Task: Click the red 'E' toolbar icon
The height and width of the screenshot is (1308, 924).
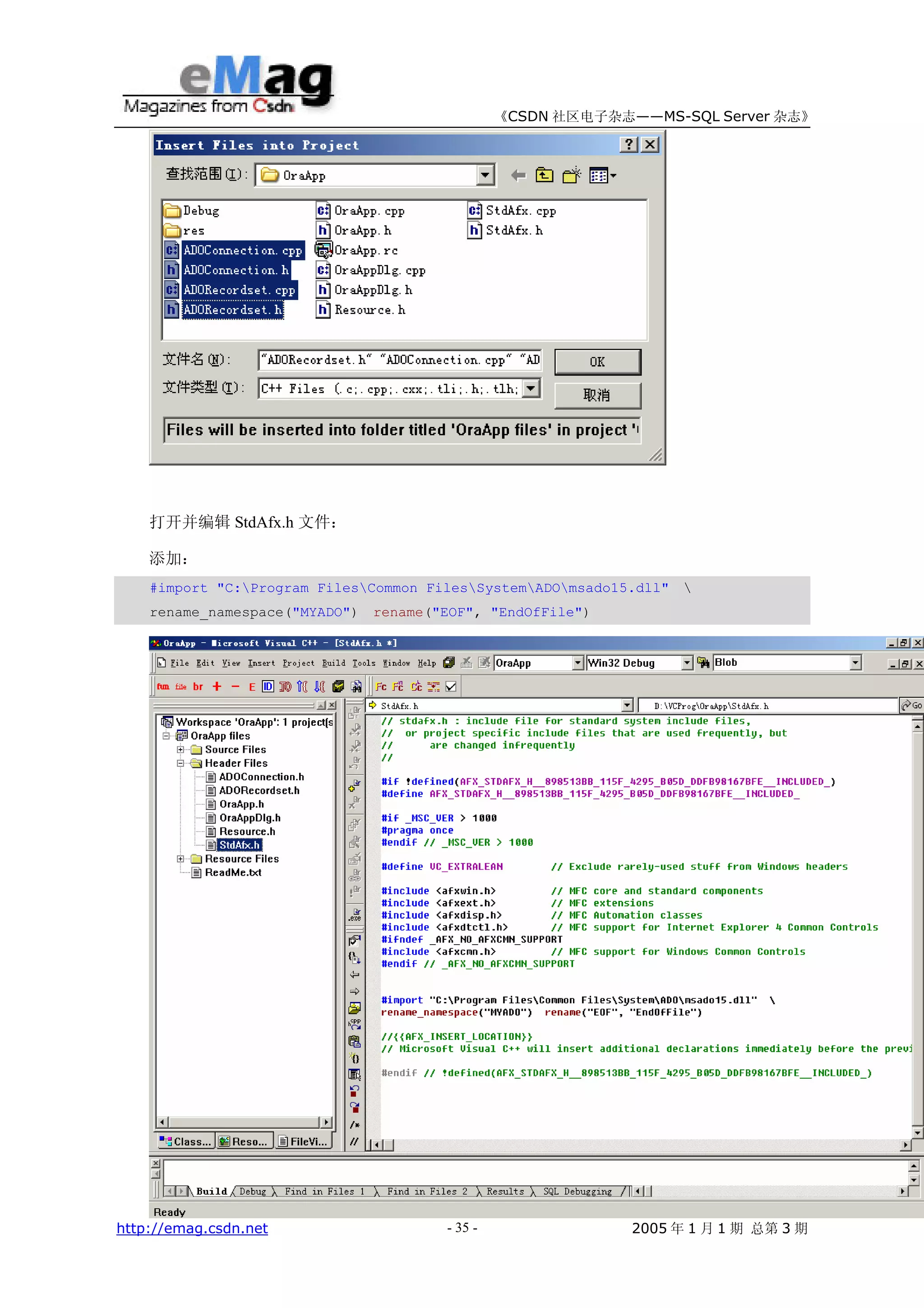Action: click(x=252, y=687)
